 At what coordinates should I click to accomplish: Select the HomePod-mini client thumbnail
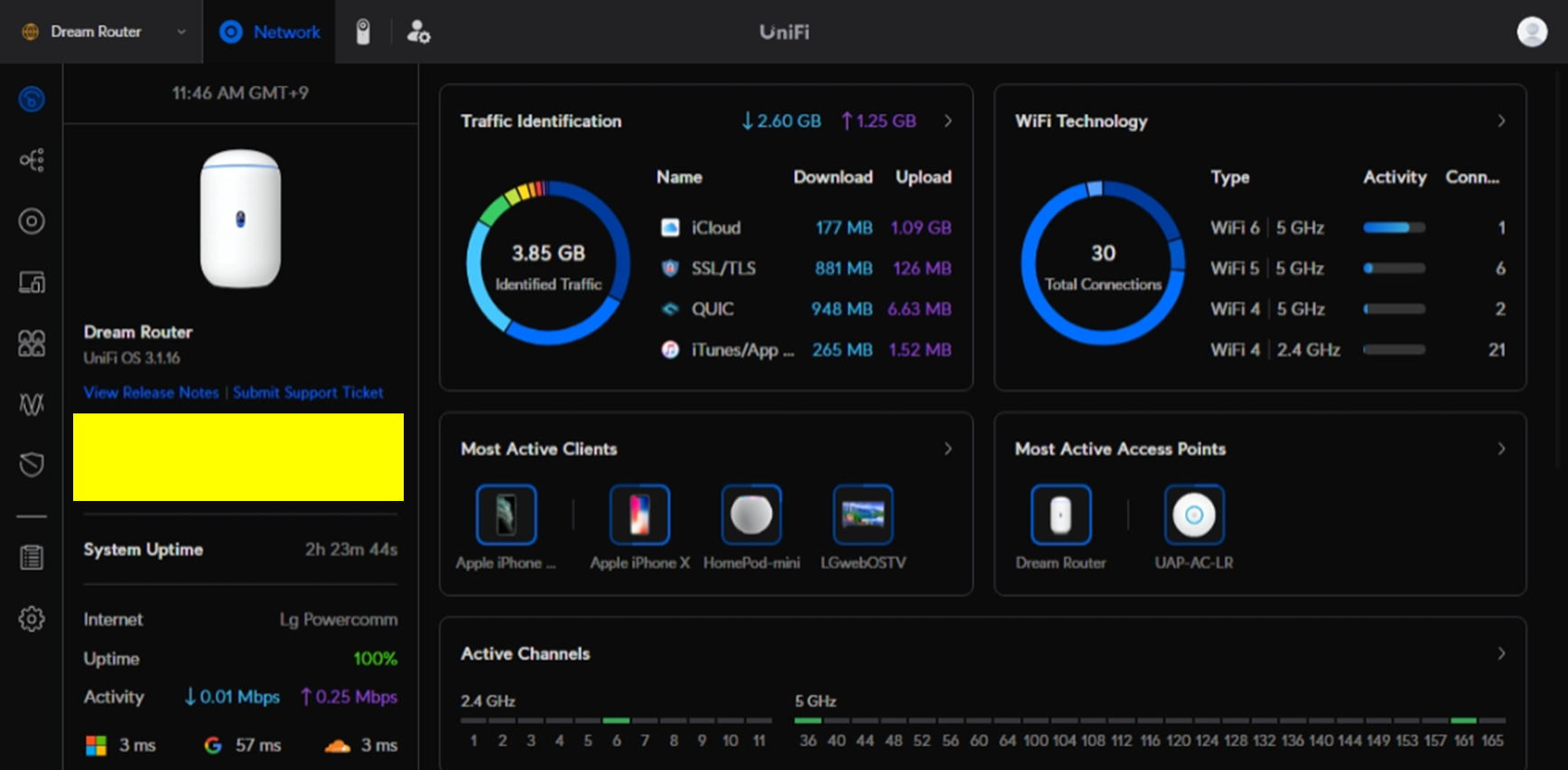[x=751, y=515]
